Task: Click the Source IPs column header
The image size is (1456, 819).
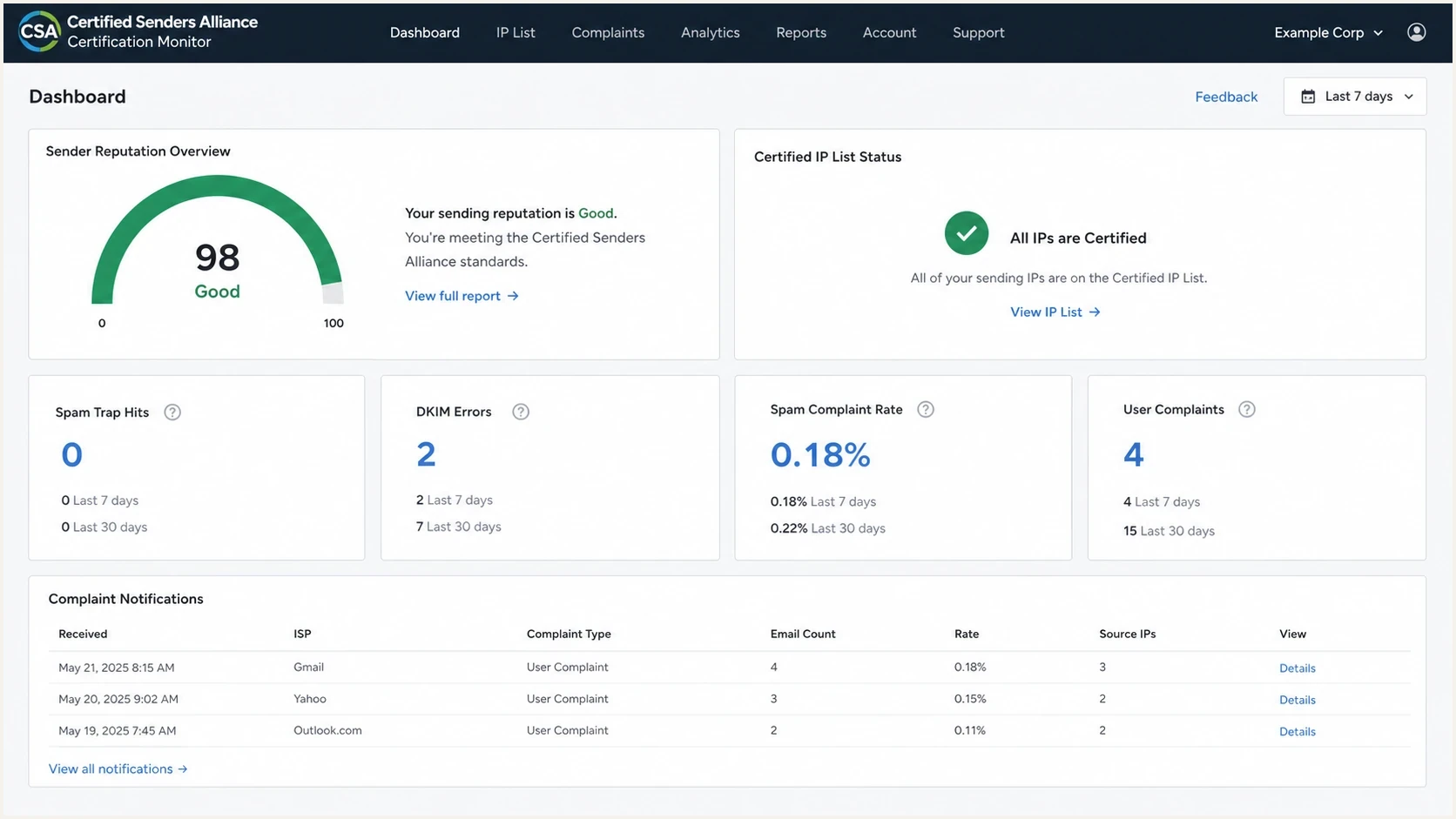Action: click(x=1128, y=634)
